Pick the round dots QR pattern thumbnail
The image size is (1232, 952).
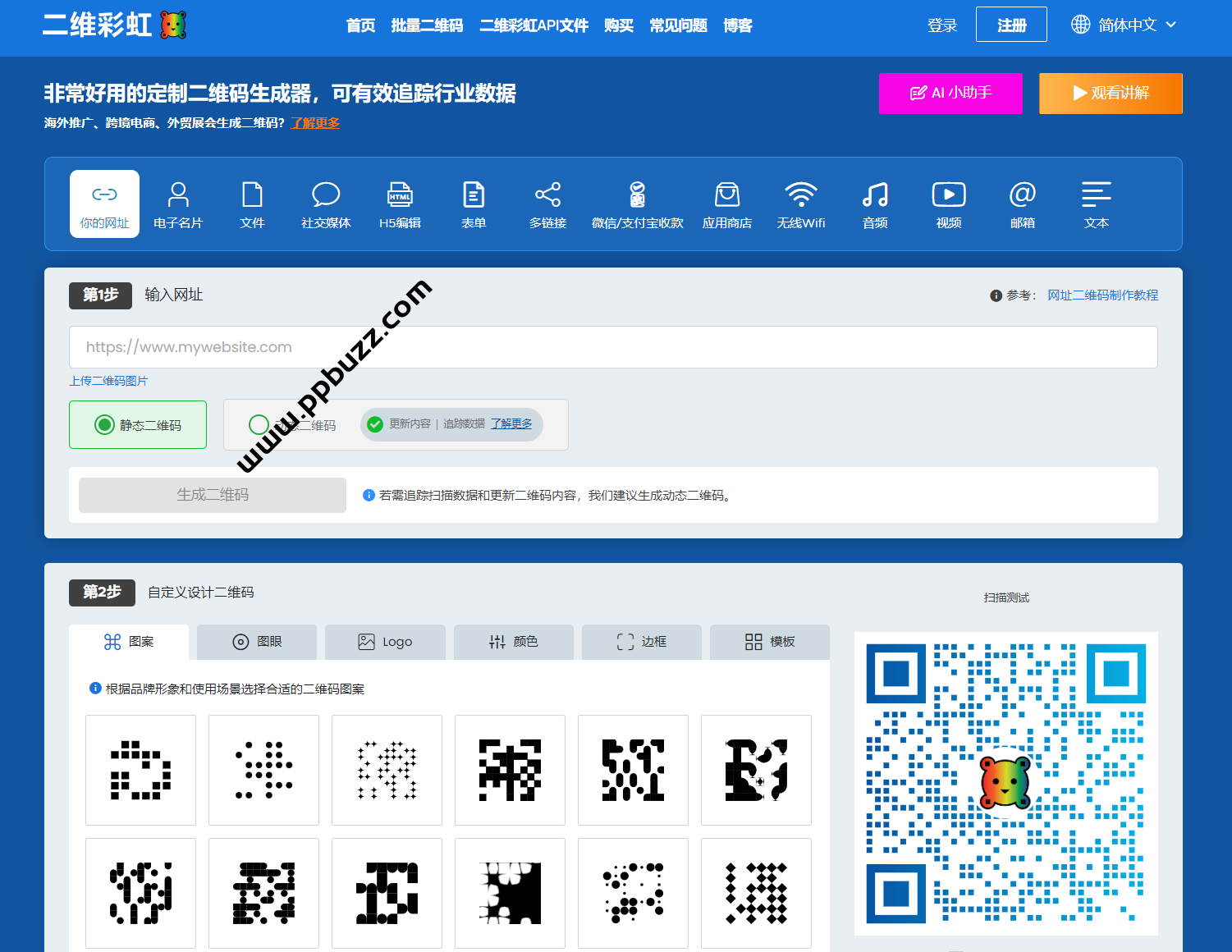click(263, 770)
